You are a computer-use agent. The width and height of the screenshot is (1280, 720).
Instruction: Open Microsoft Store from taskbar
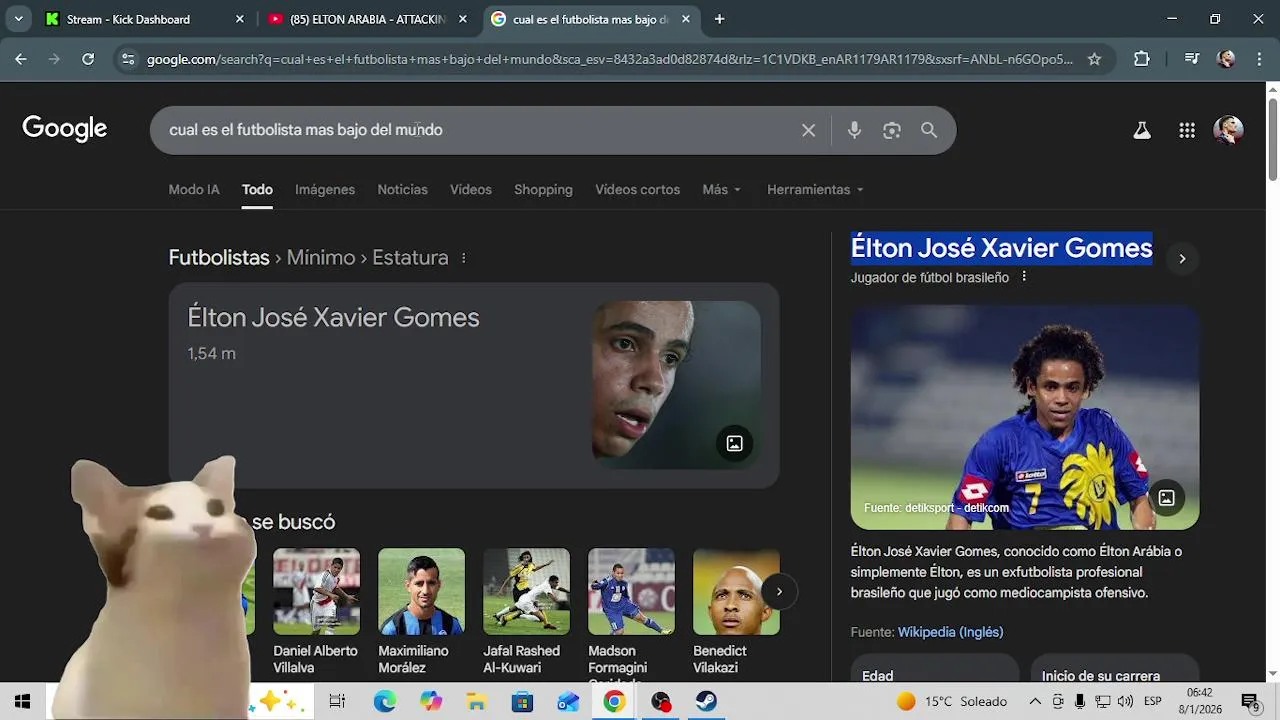point(523,702)
